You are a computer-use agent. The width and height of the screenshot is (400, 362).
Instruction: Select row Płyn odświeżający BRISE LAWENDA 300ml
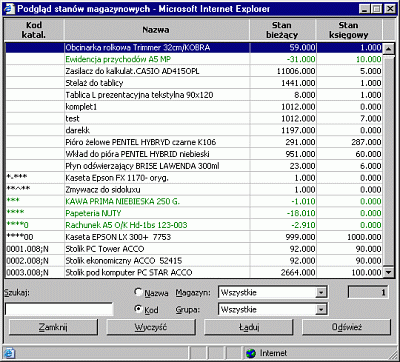point(194,166)
